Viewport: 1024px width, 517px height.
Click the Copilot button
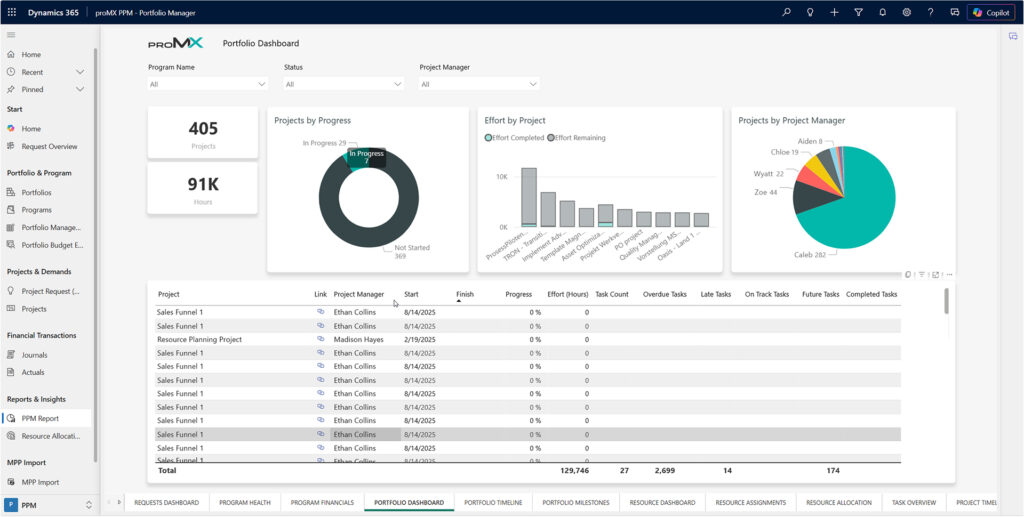pyautogui.click(x=991, y=12)
